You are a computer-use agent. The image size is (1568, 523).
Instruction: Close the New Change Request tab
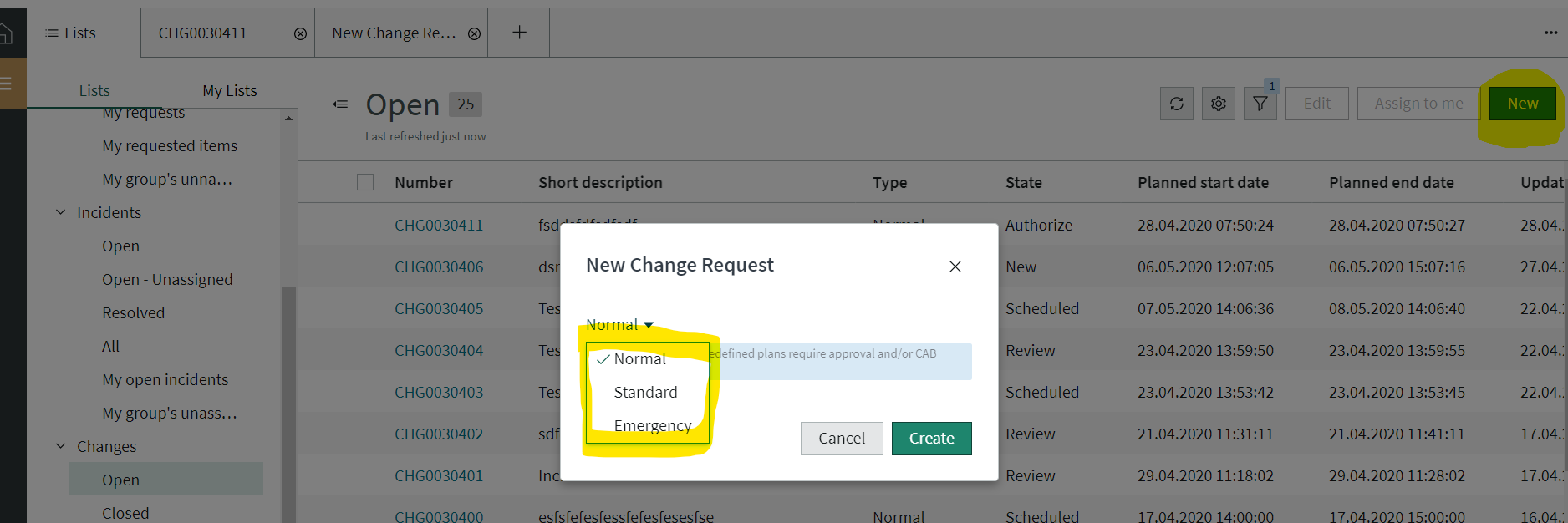[474, 33]
